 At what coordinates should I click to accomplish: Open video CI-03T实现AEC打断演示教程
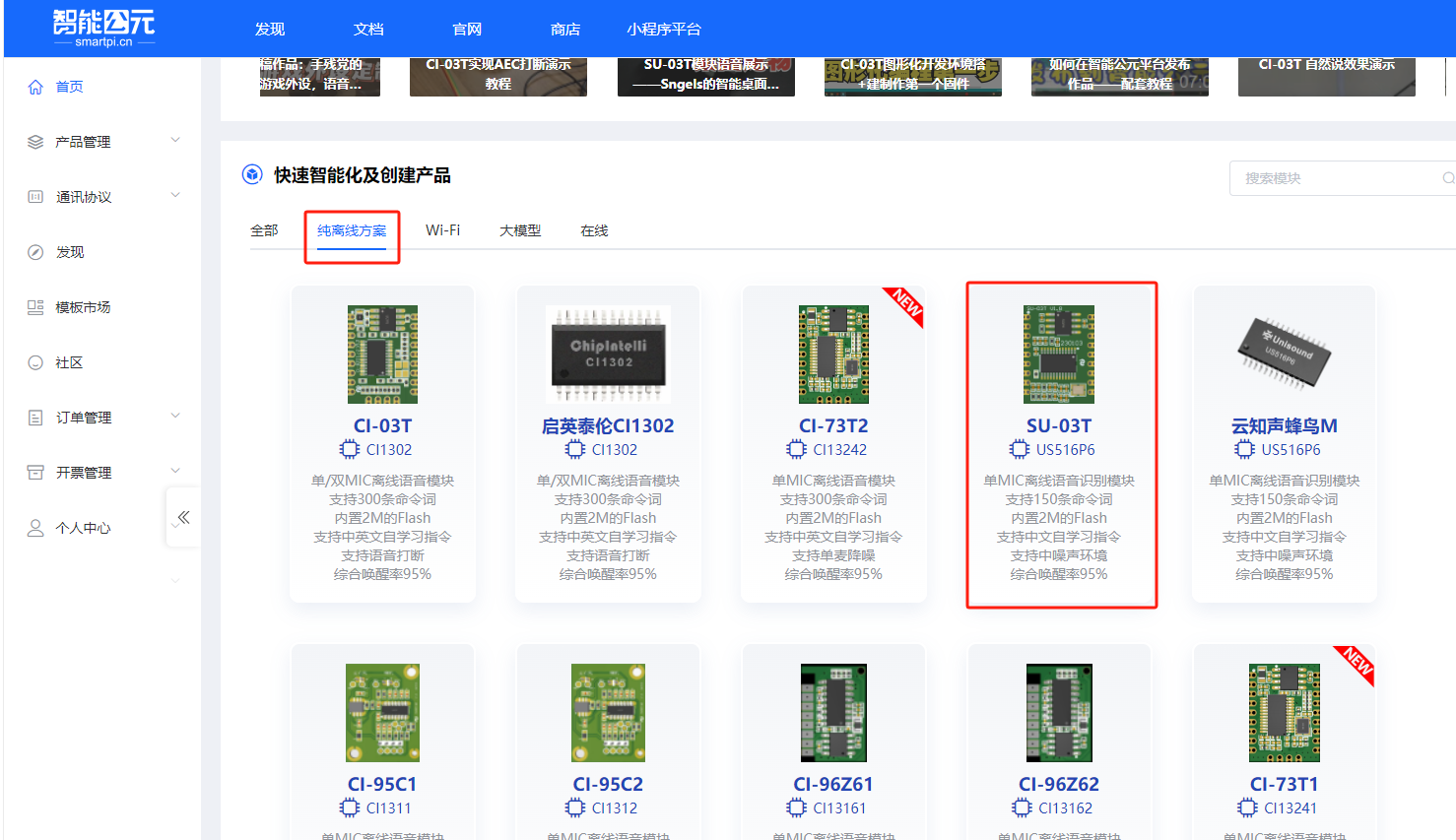tap(498, 76)
